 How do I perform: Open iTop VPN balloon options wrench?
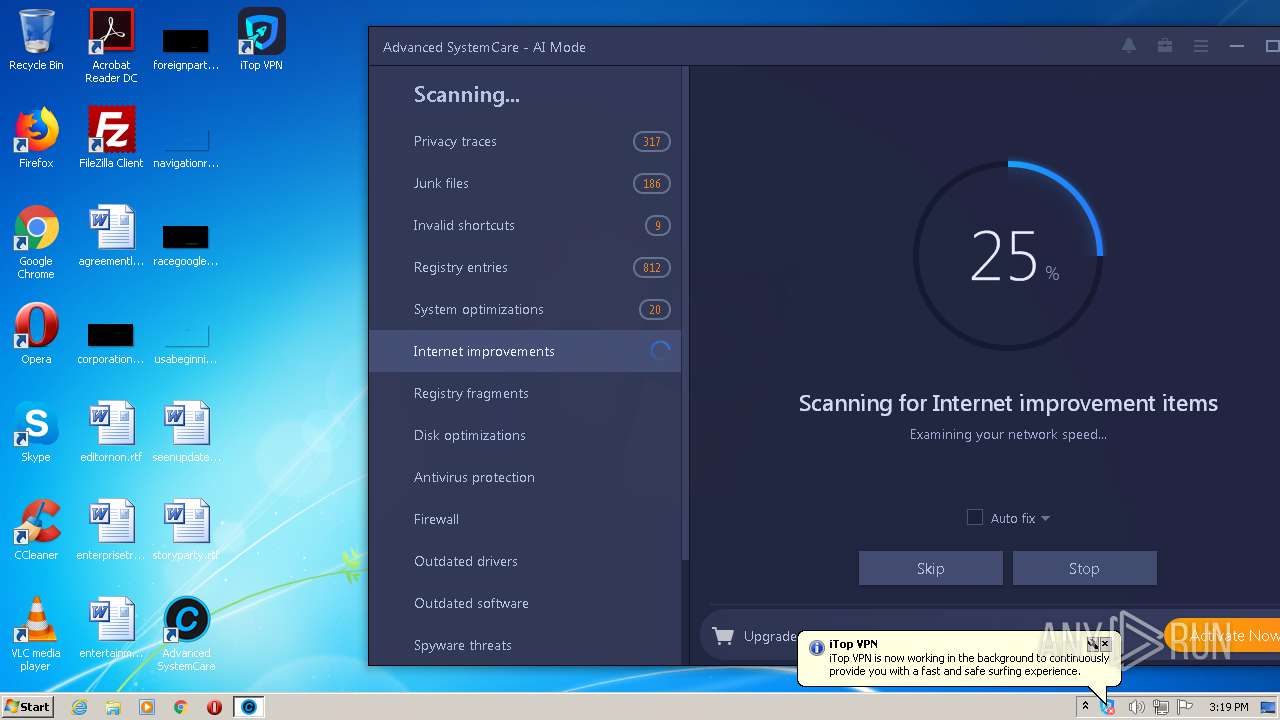[x=1093, y=644]
